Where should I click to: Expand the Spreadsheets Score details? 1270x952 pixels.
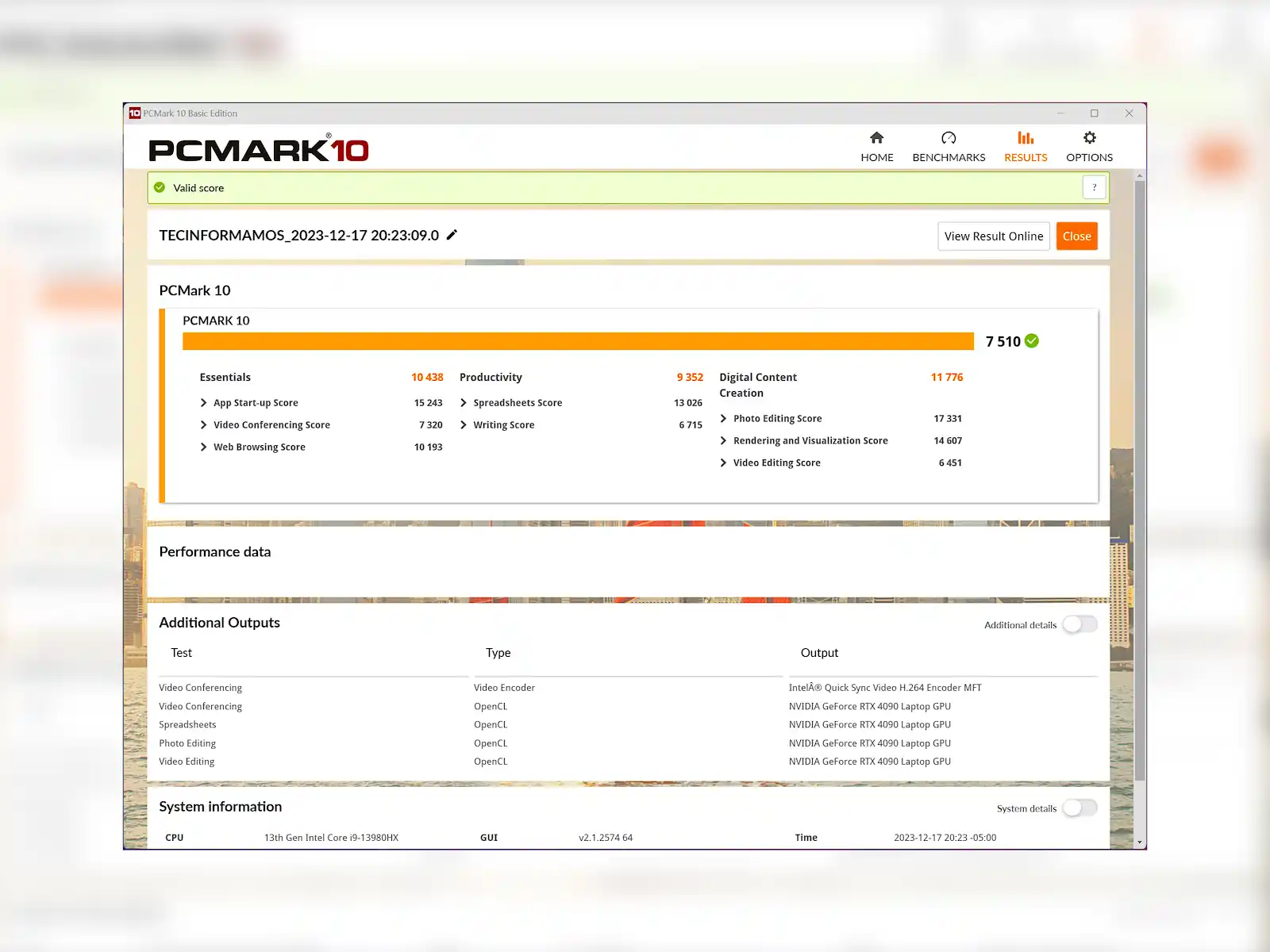click(x=464, y=403)
